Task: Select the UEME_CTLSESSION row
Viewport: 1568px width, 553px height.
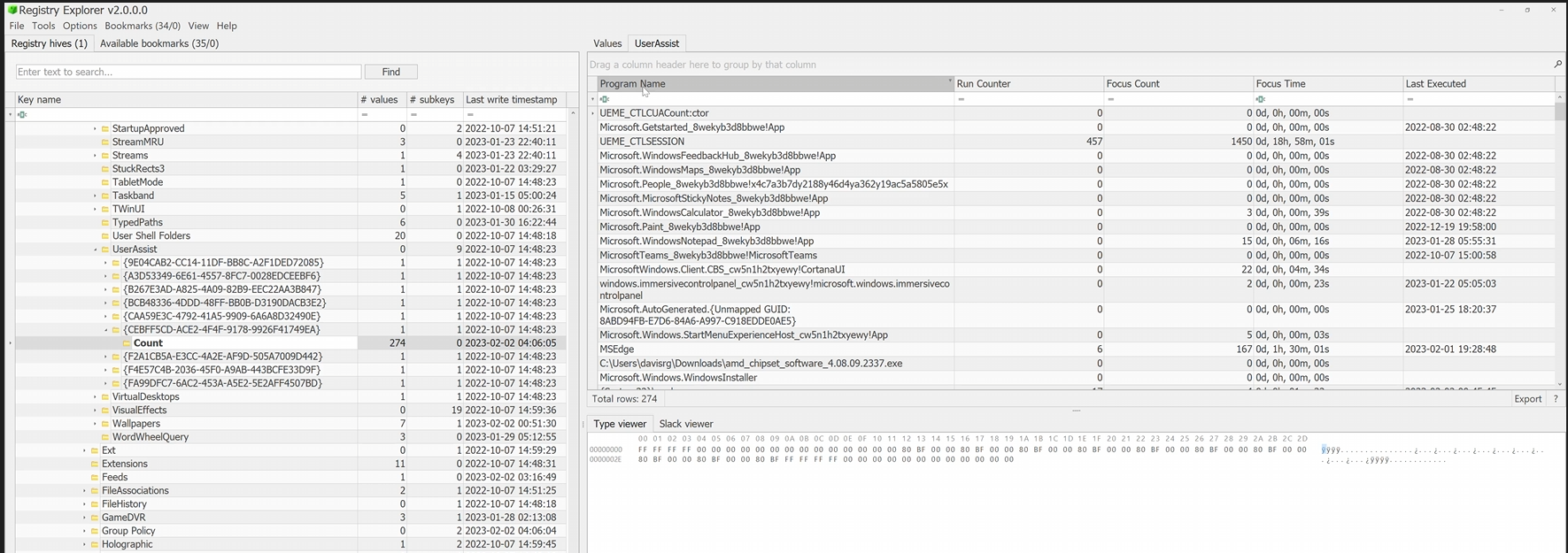Action: (x=1076, y=142)
